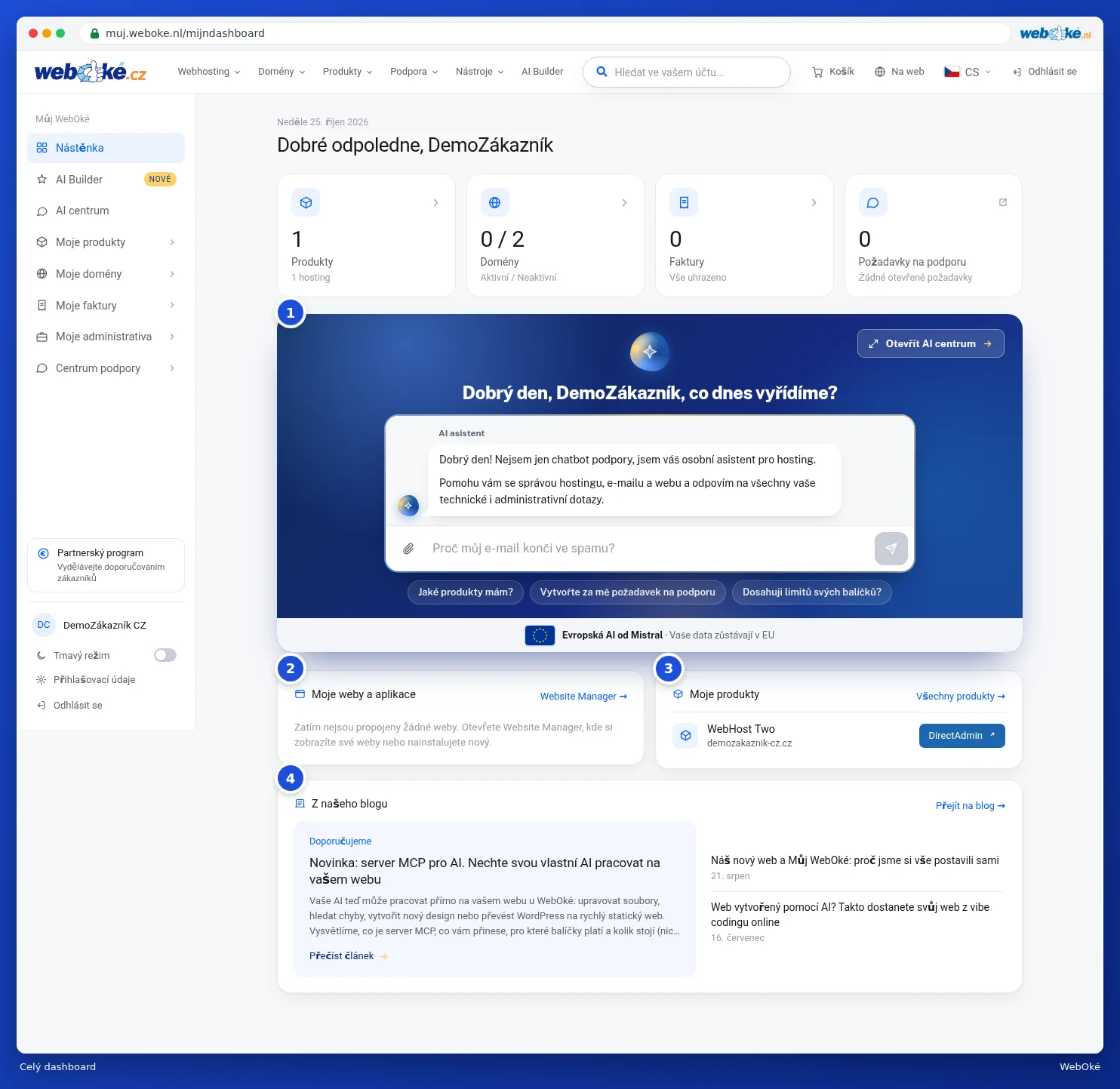Image resolution: width=1120 pixels, height=1089 pixels.
Task: Click the paperclip attachment icon in chat
Action: tap(408, 549)
